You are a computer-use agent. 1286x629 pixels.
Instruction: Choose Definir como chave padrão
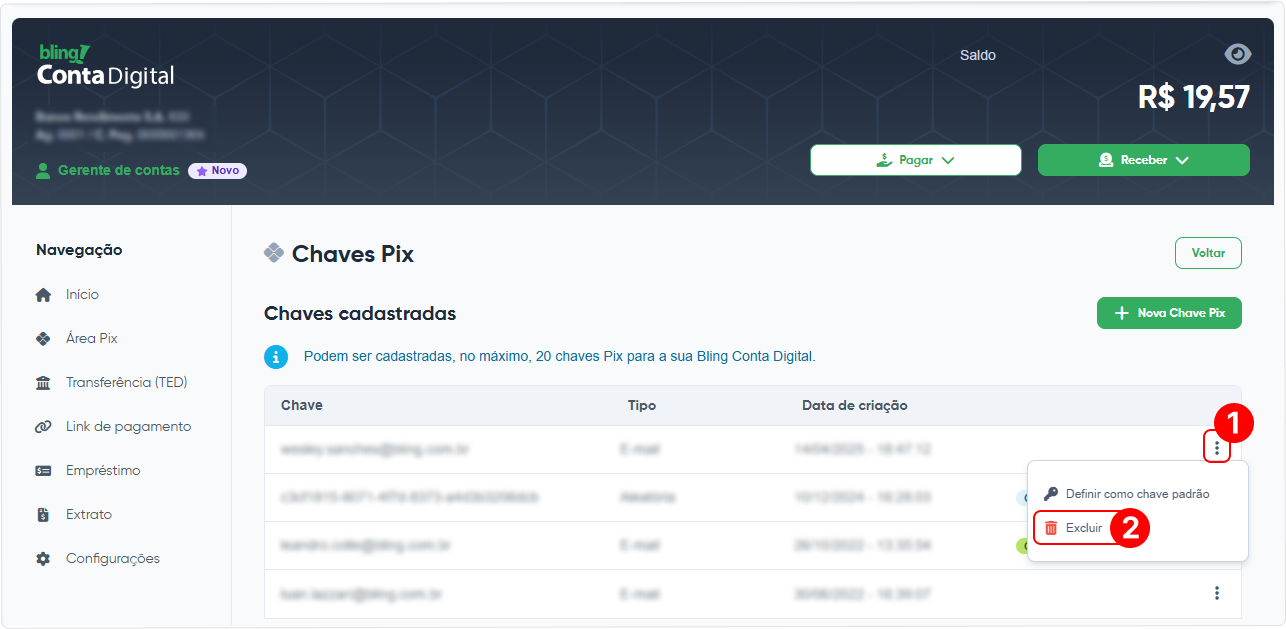1127,494
